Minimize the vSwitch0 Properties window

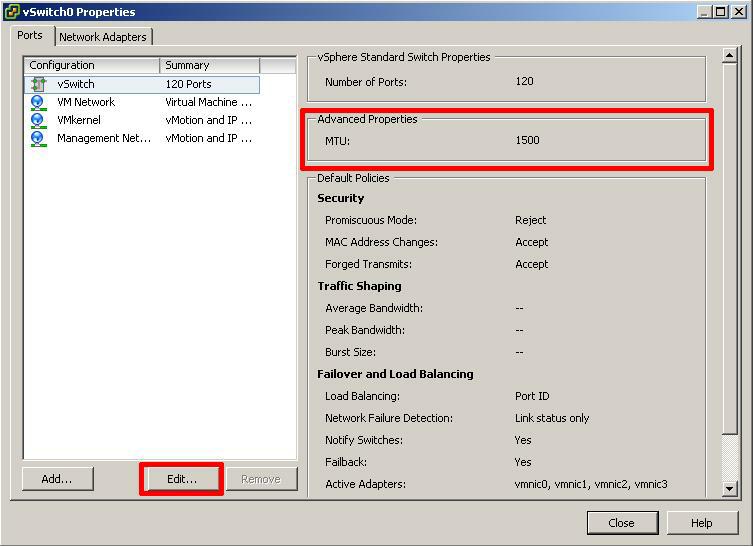(x=704, y=12)
